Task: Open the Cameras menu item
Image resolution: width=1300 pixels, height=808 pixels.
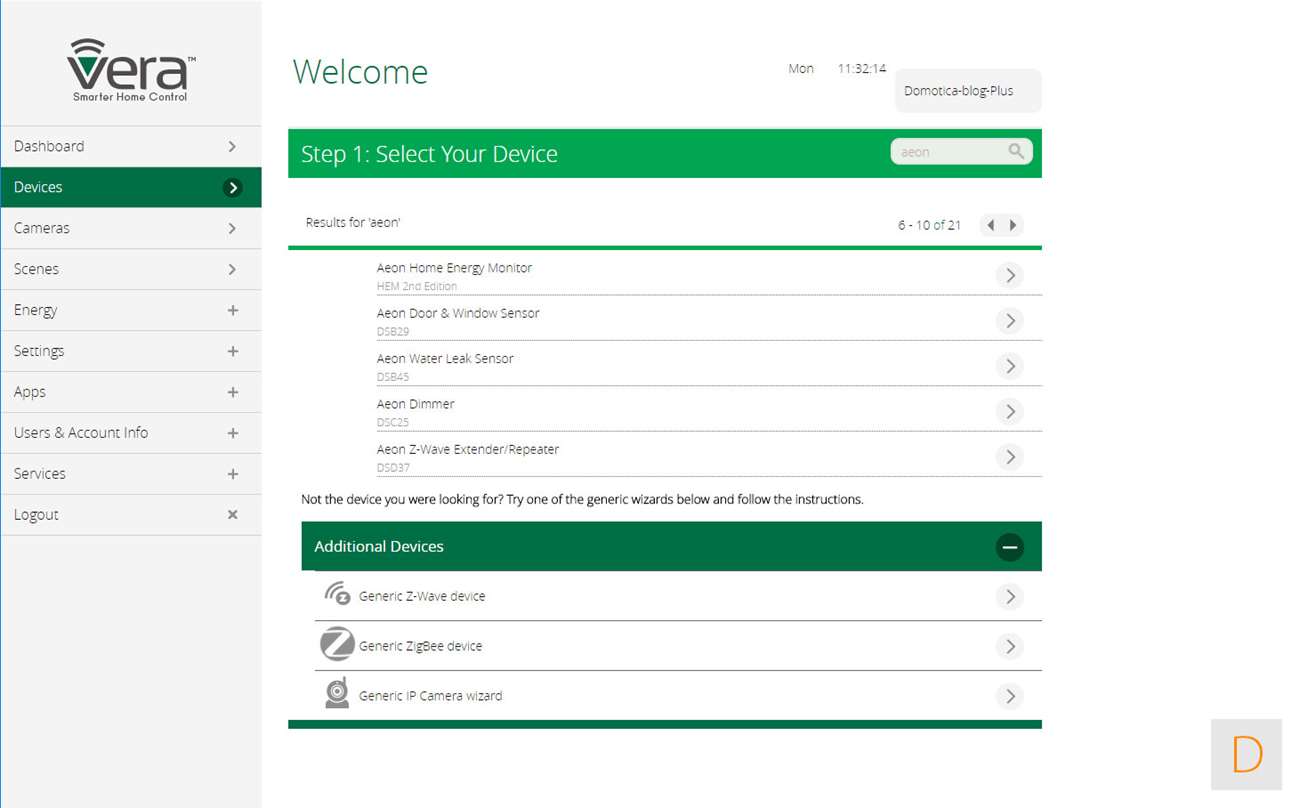Action: click(131, 228)
